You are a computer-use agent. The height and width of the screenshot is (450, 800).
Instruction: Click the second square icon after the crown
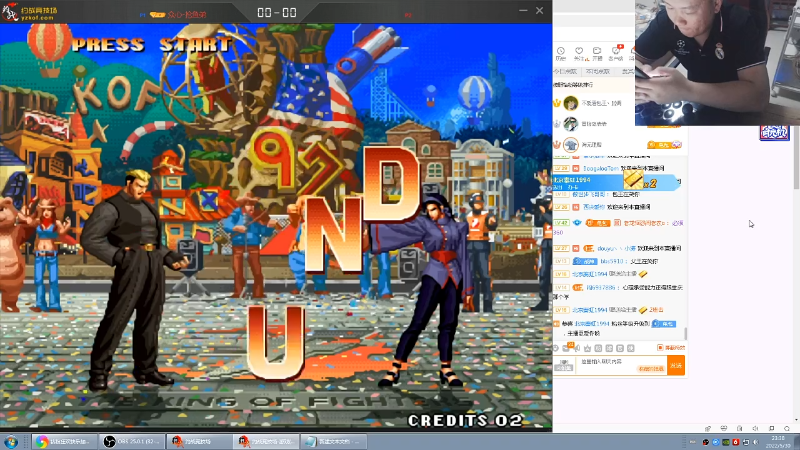(x=609, y=348)
